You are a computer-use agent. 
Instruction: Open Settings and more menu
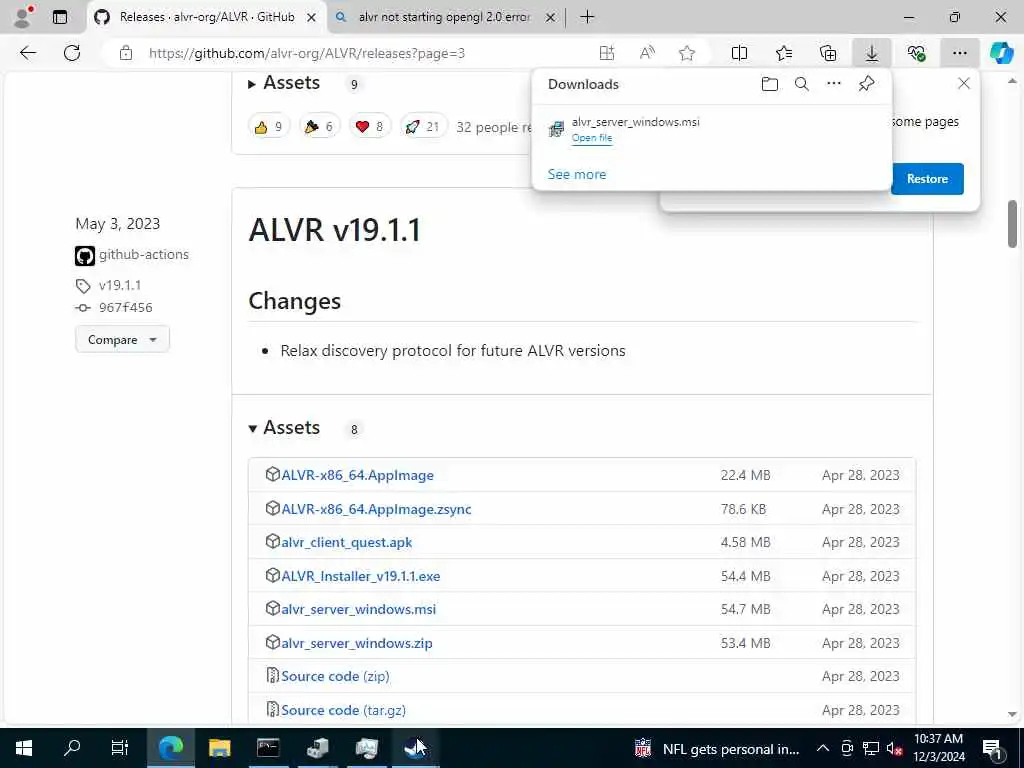959,54
